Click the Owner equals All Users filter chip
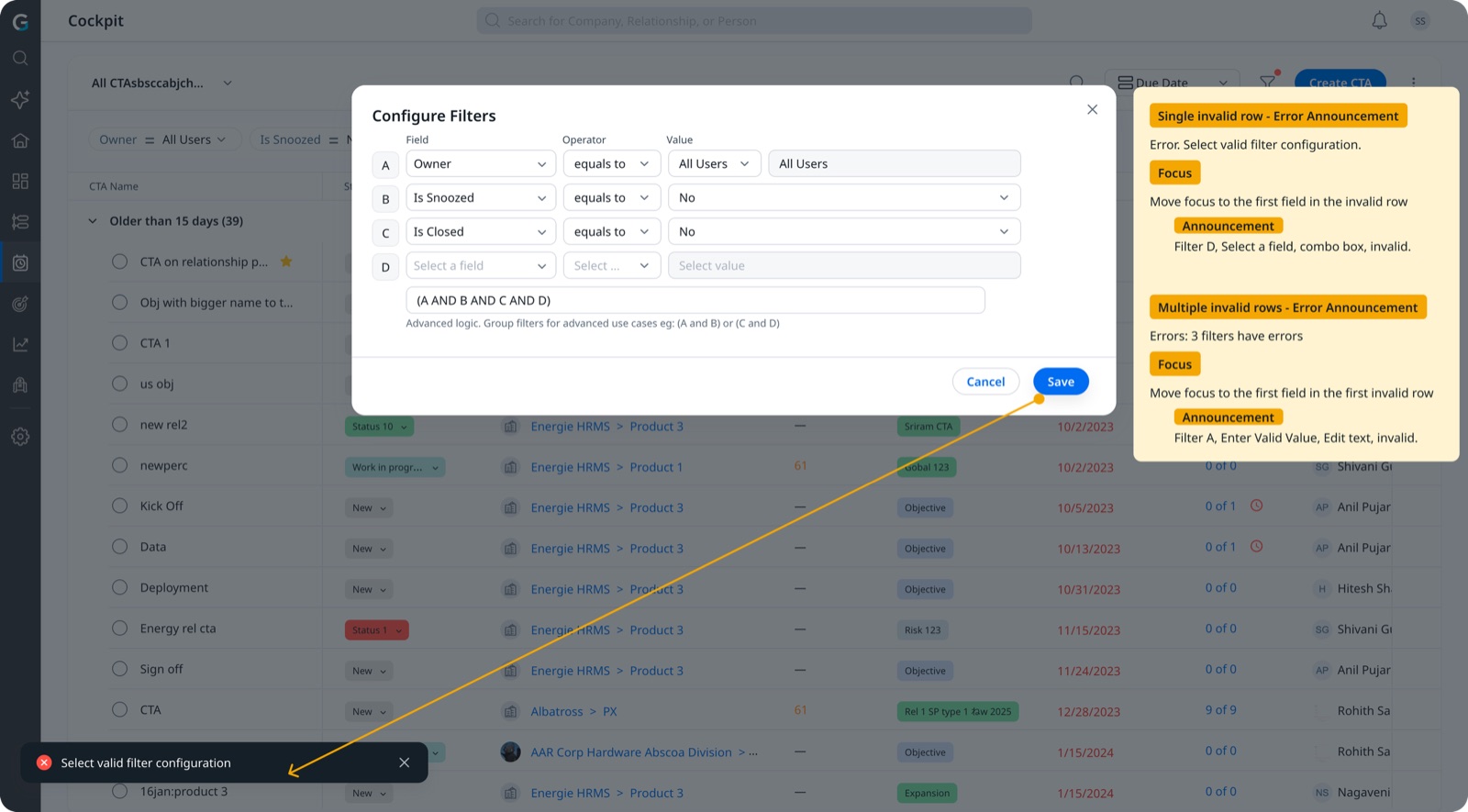The image size is (1468, 812). point(165,139)
